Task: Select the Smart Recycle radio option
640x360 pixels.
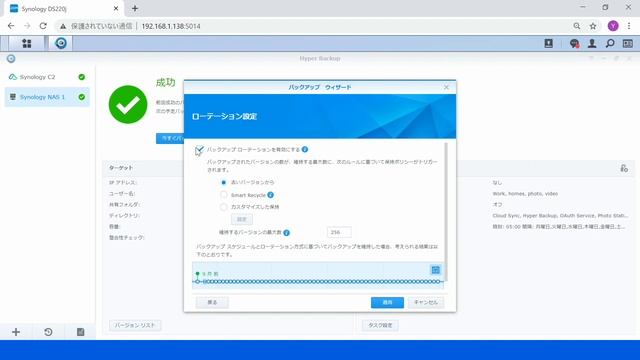Action: [x=223, y=195]
